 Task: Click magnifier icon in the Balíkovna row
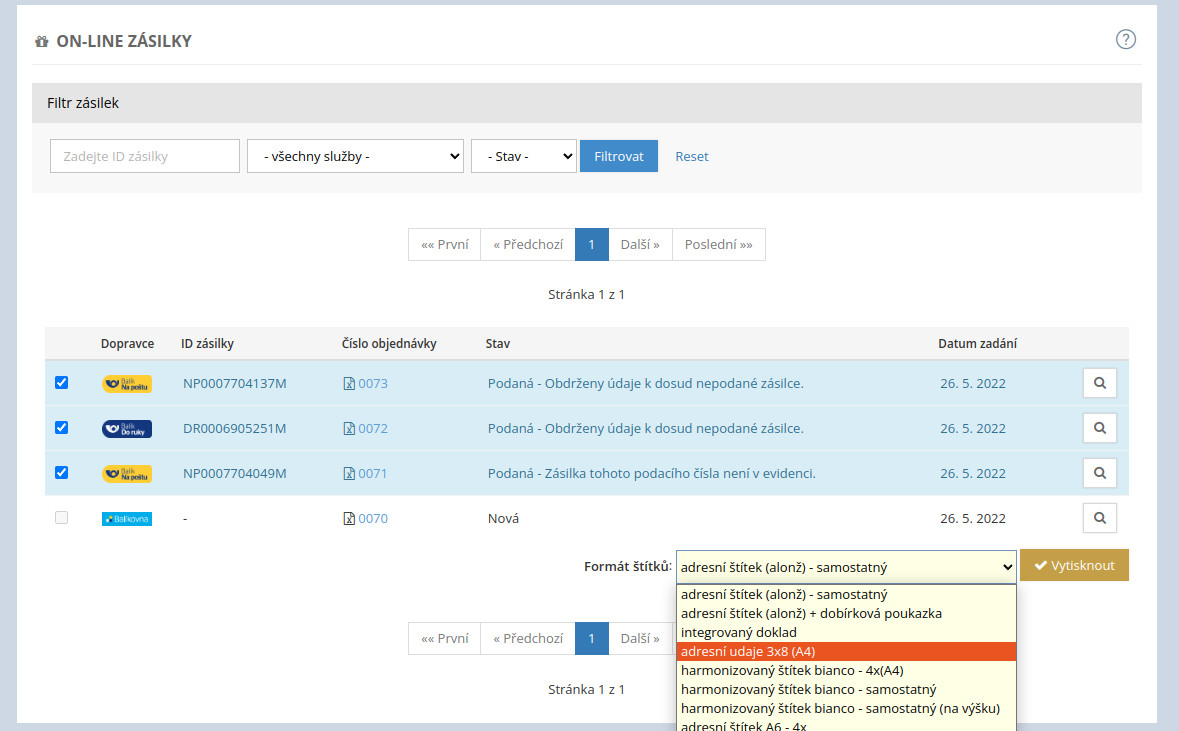click(x=1099, y=518)
